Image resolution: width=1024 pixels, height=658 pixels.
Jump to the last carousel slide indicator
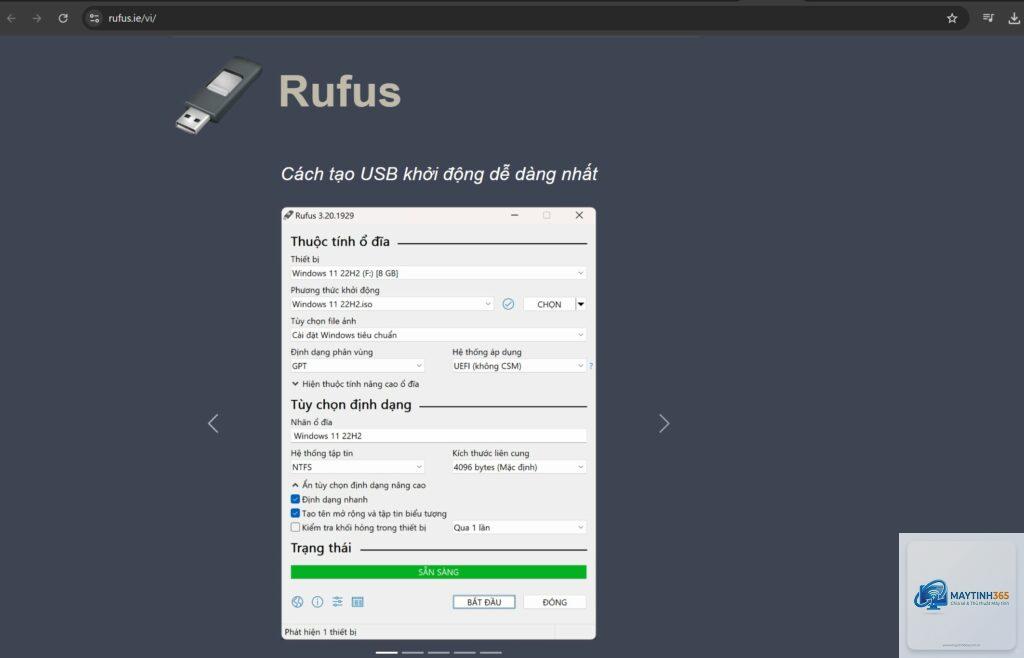pos(491,652)
